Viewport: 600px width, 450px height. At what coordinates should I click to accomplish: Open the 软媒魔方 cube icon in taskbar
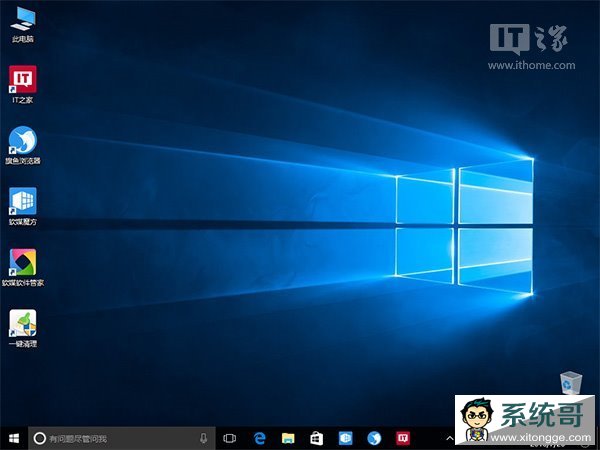(345, 438)
